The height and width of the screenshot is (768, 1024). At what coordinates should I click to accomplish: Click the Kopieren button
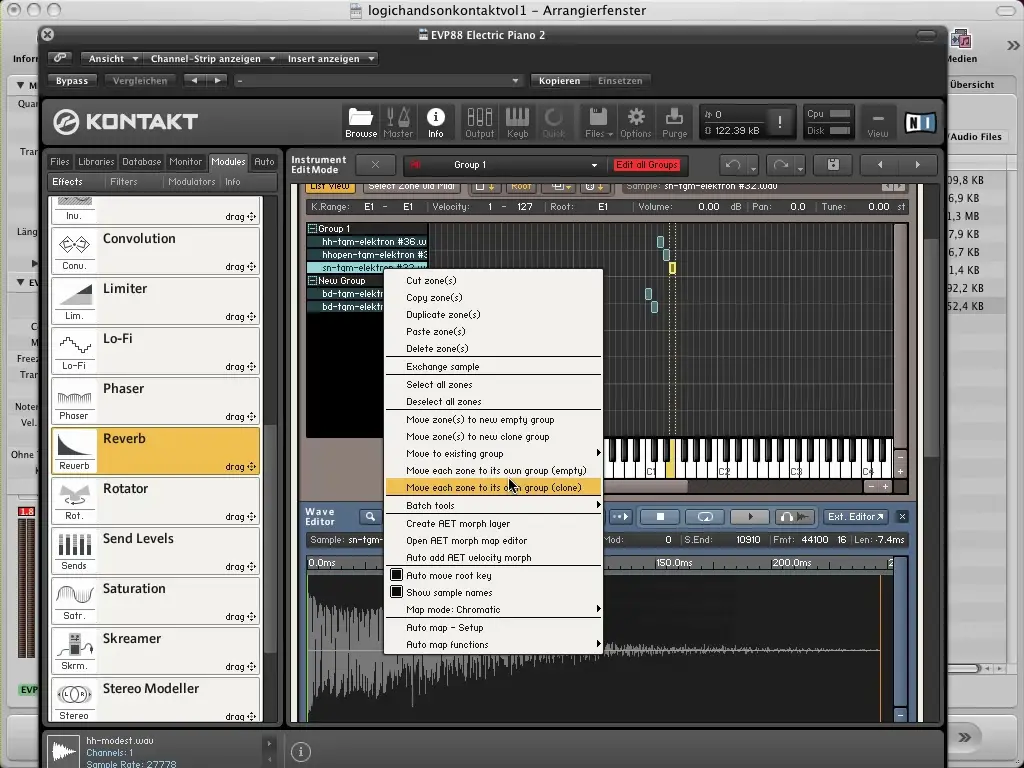[x=559, y=81]
